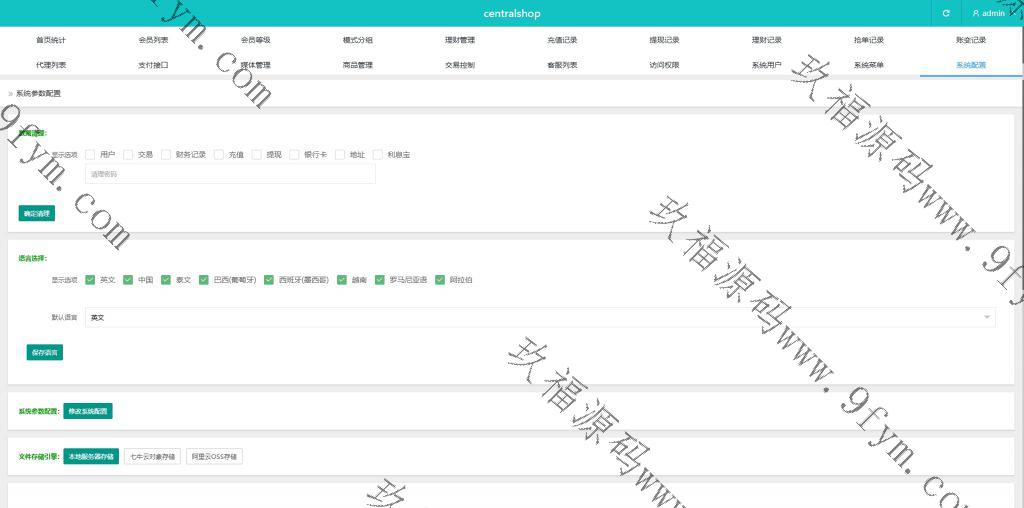
Task: Select 七牛云对象存储 storage engine
Action: (152, 457)
